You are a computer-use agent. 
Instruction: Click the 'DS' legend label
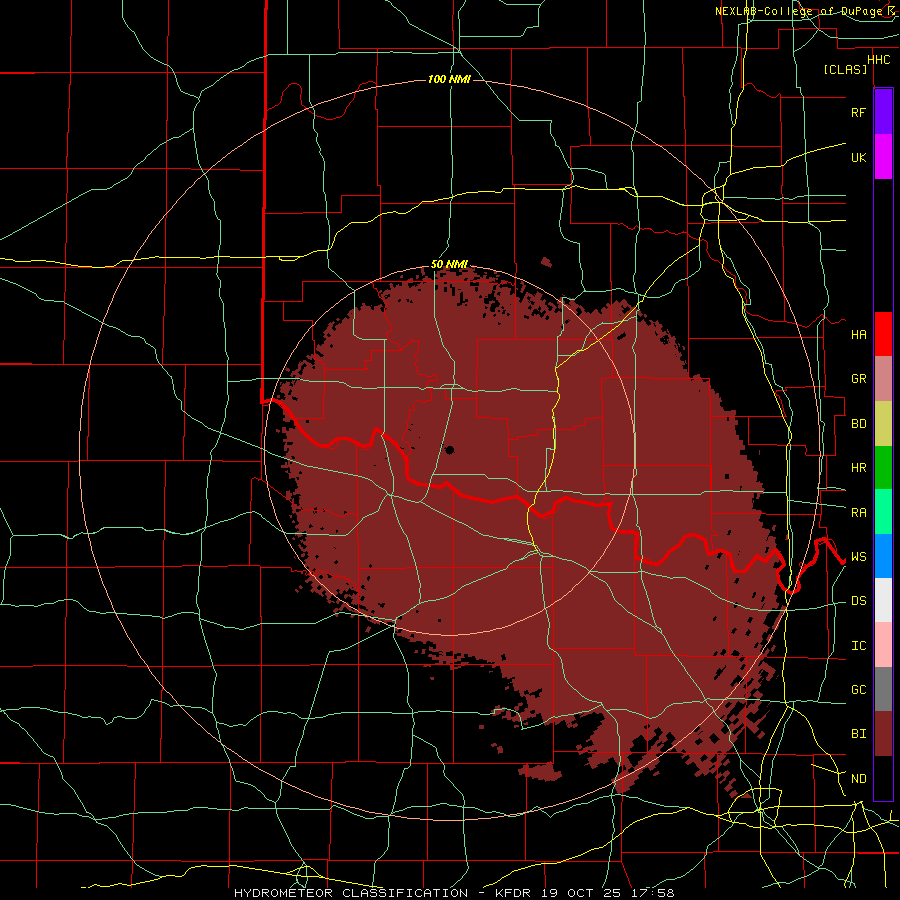coord(858,601)
